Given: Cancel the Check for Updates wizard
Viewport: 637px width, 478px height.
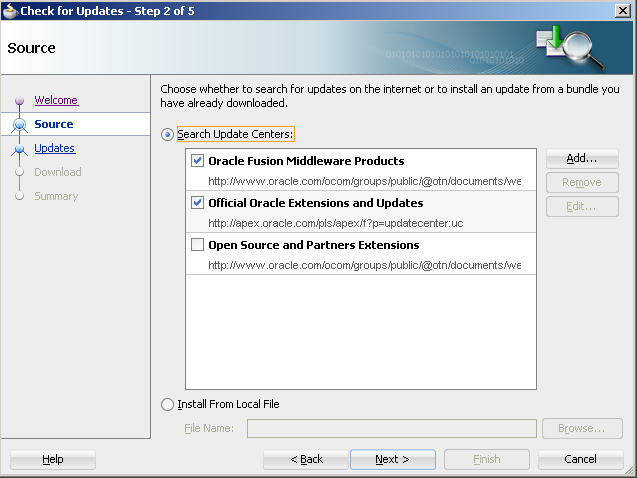Looking at the screenshot, I should (581, 459).
